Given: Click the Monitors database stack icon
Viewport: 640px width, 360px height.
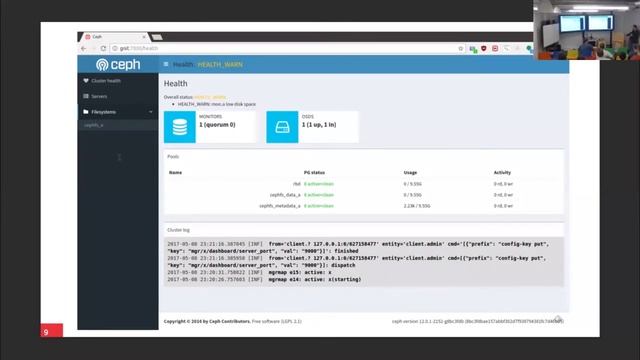Looking at the screenshot, I should (x=180, y=127).
